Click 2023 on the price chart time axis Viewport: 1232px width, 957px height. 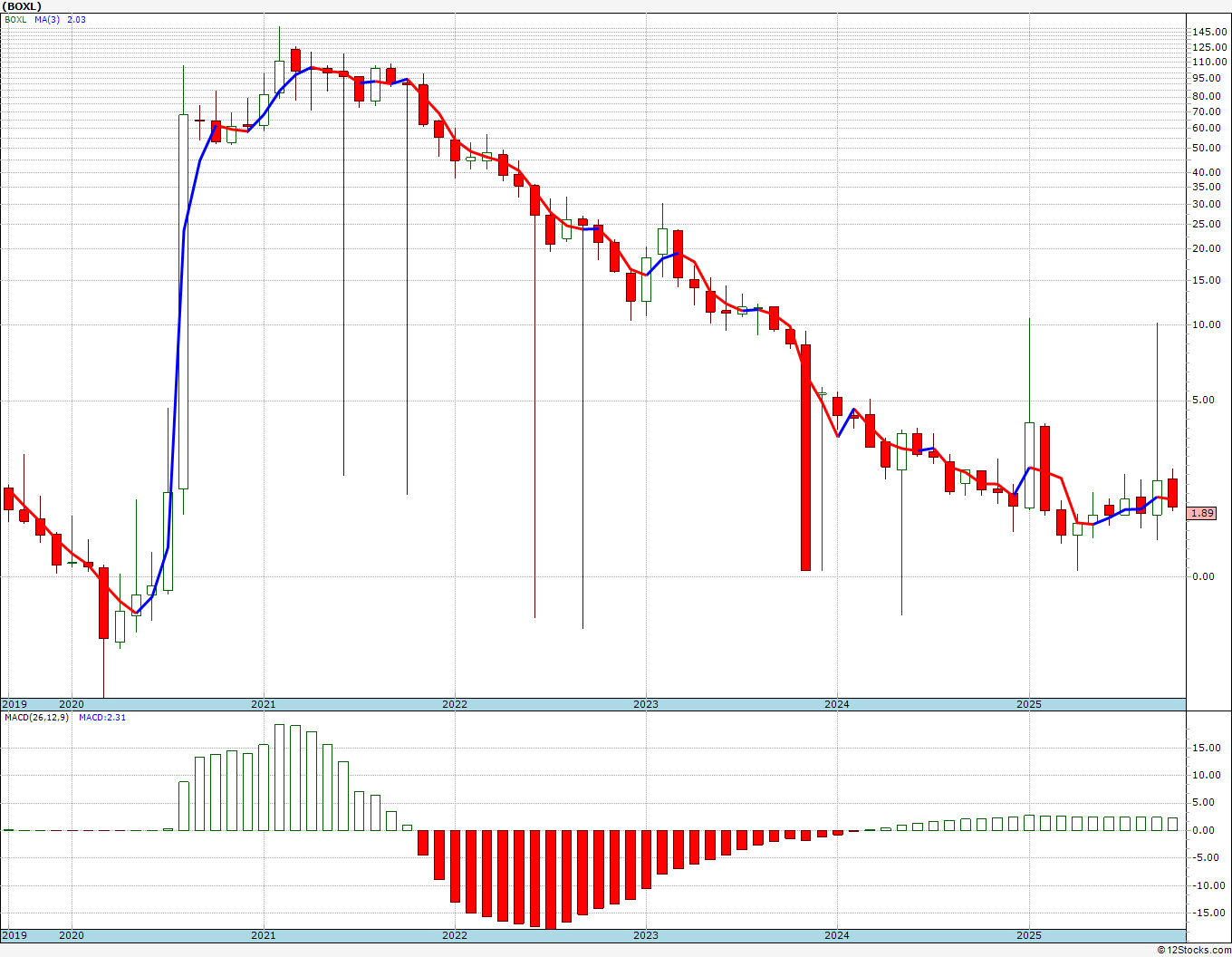(x=645, y=704)
